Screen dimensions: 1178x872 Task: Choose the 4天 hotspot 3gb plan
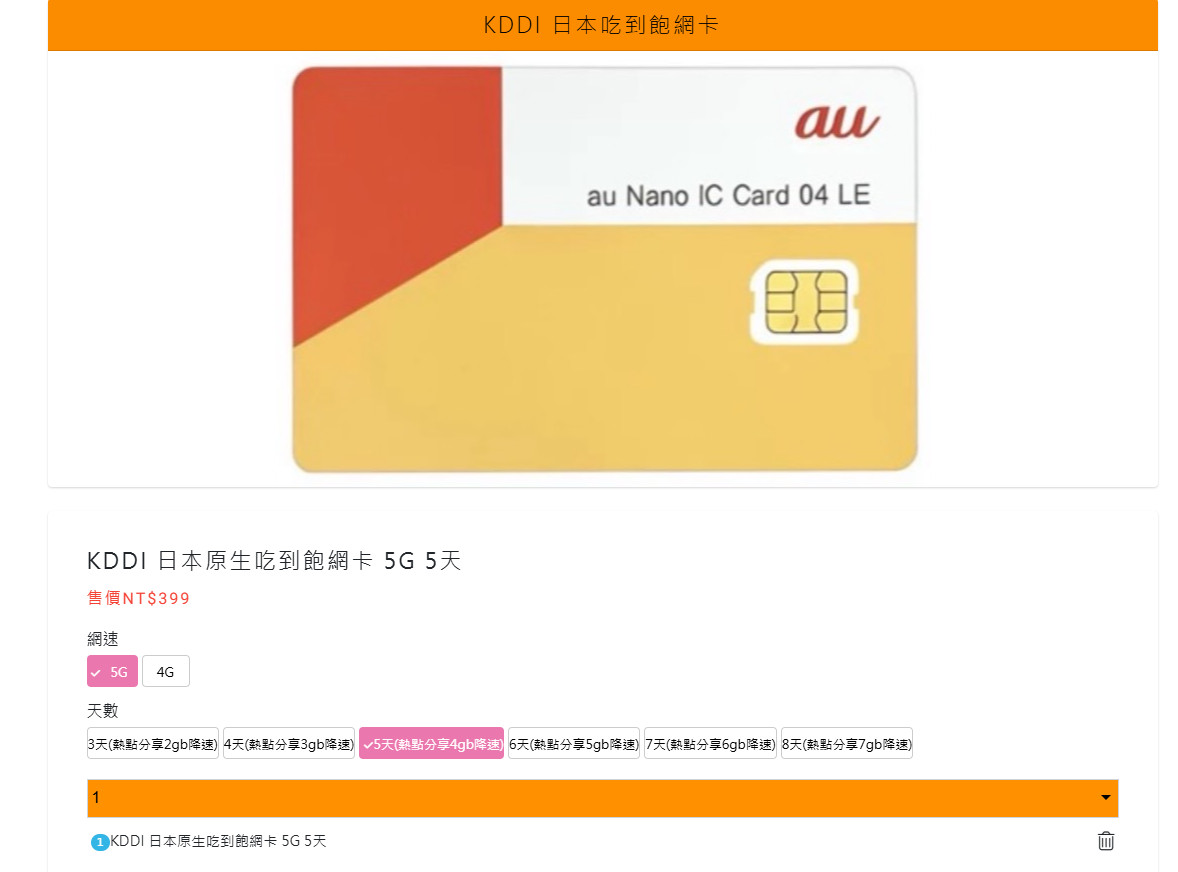(288, 744)
